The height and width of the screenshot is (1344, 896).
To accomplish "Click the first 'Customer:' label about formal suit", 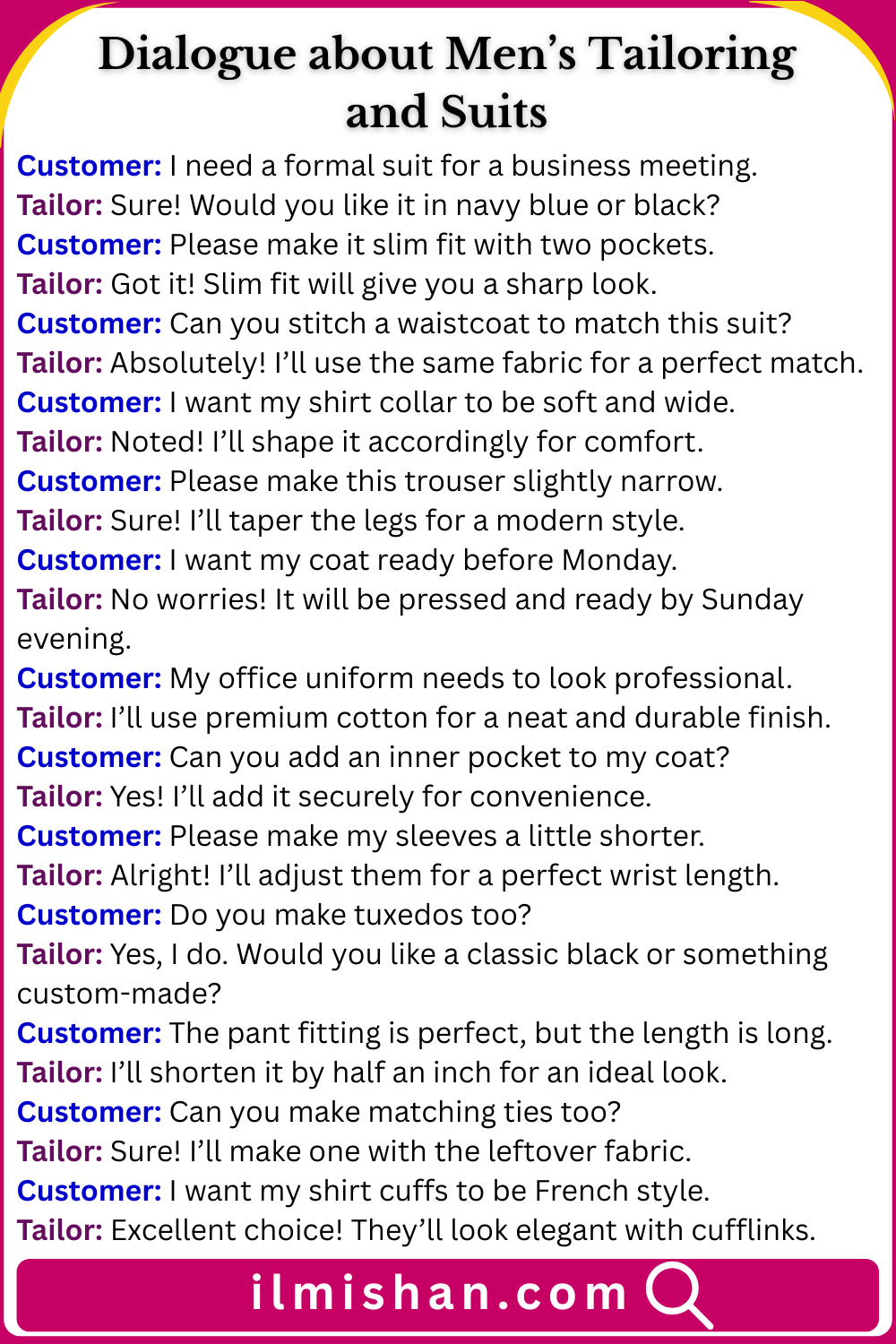I will click(x=89, y=166).
